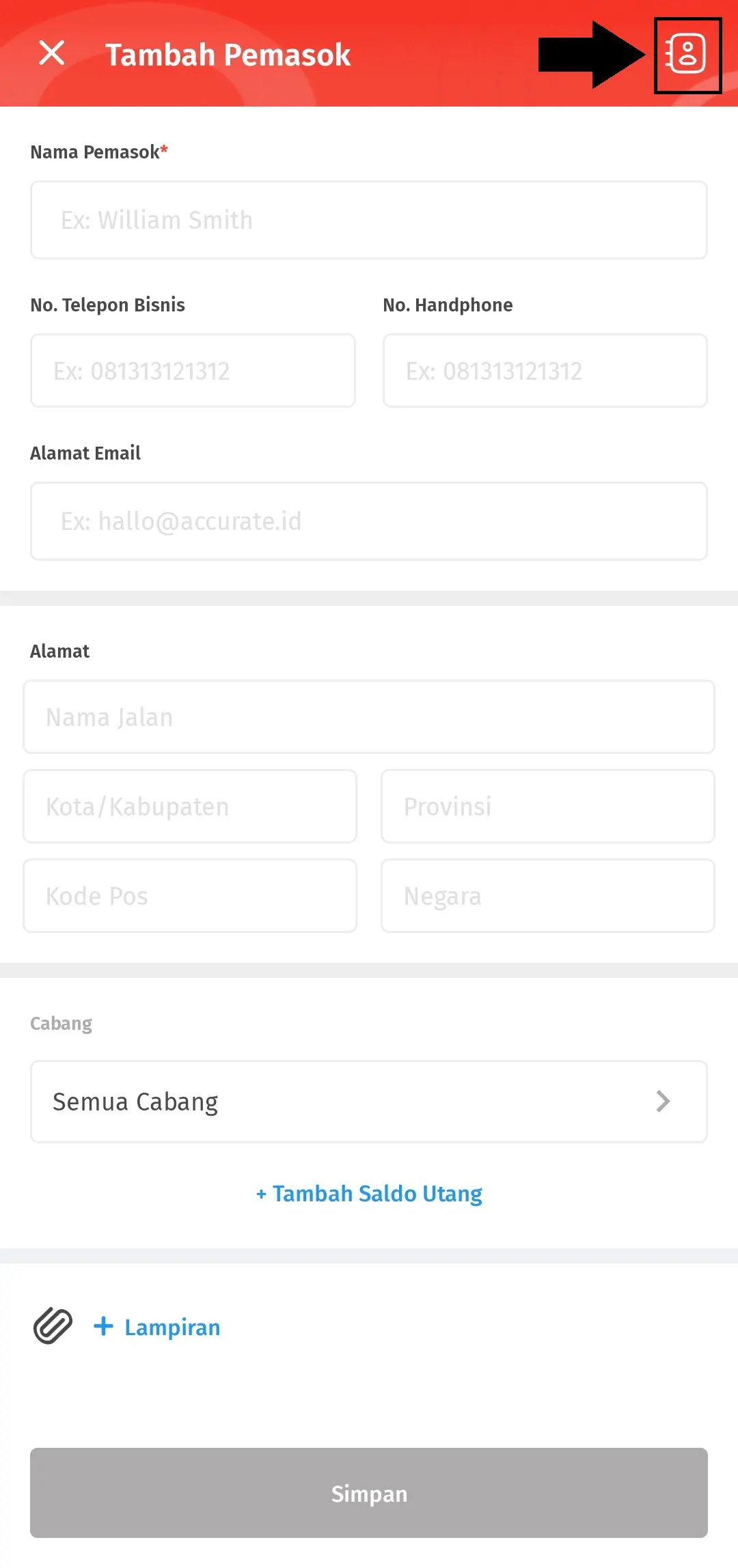Select the Alamat Email field
738x1568 pixels.
[x=369, y=520]
